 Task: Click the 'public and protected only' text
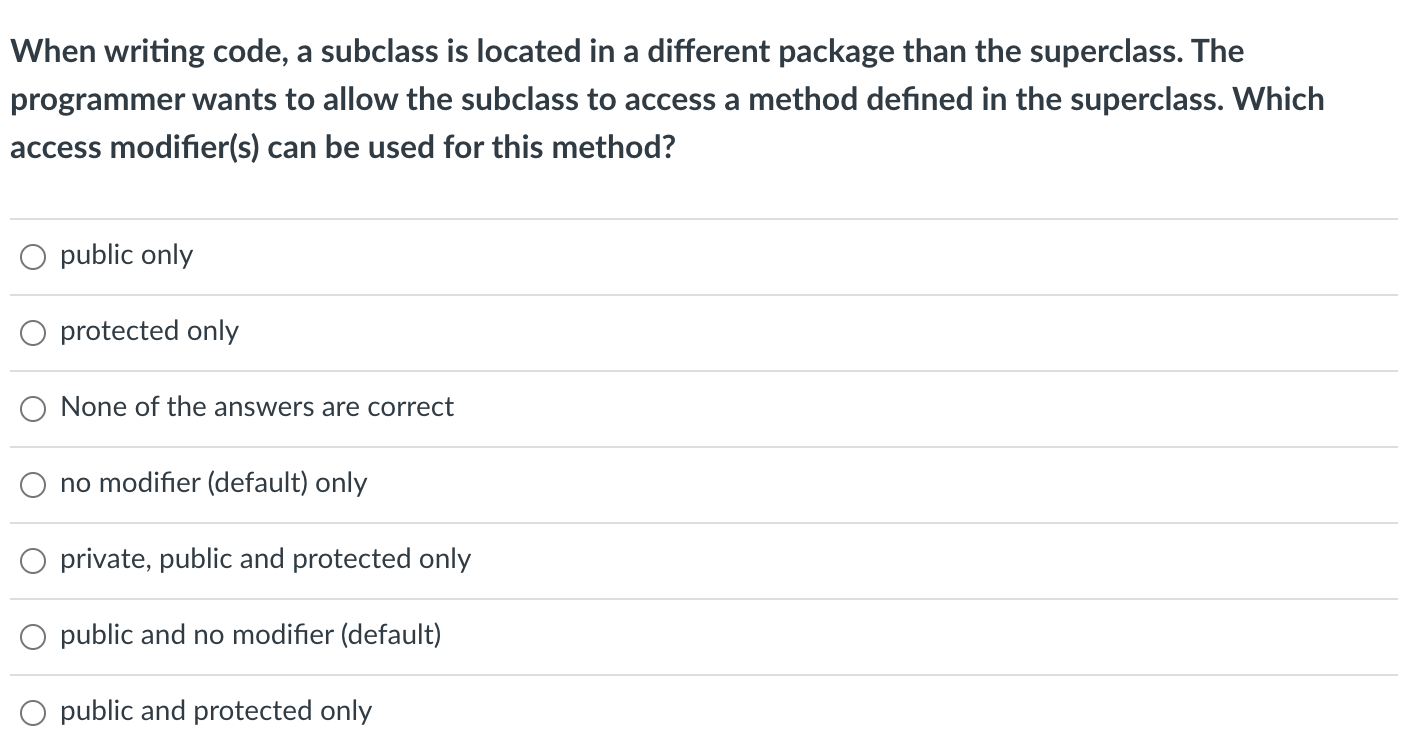(215, 711)
